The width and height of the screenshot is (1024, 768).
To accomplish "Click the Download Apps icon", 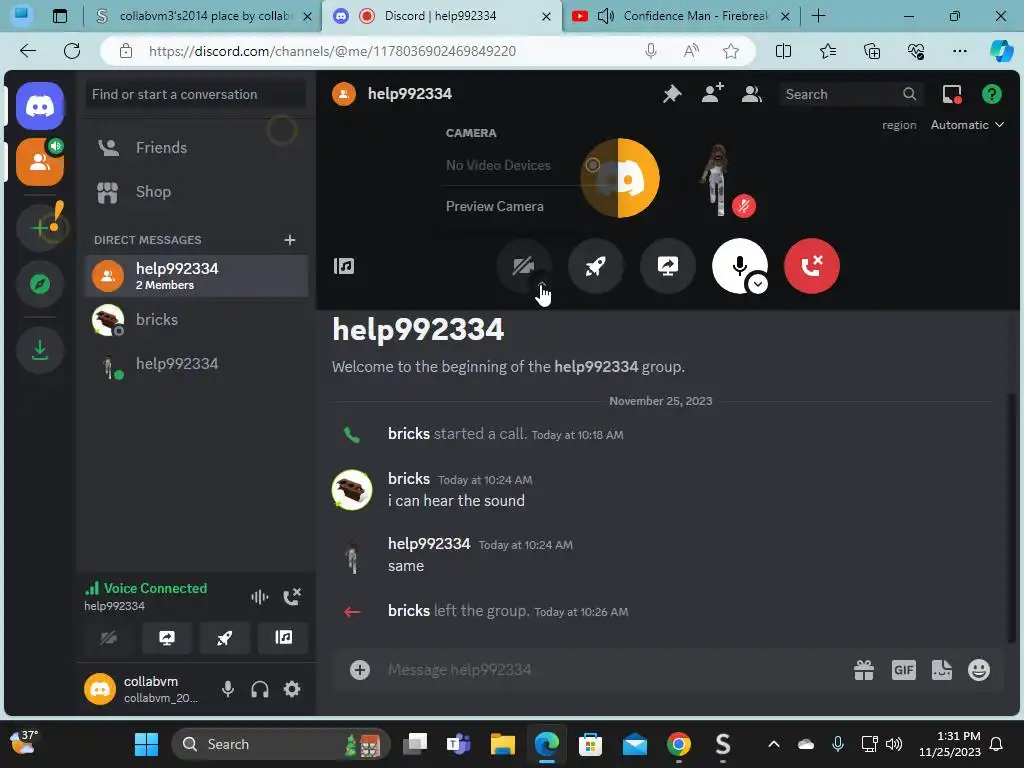I will 40,350.
